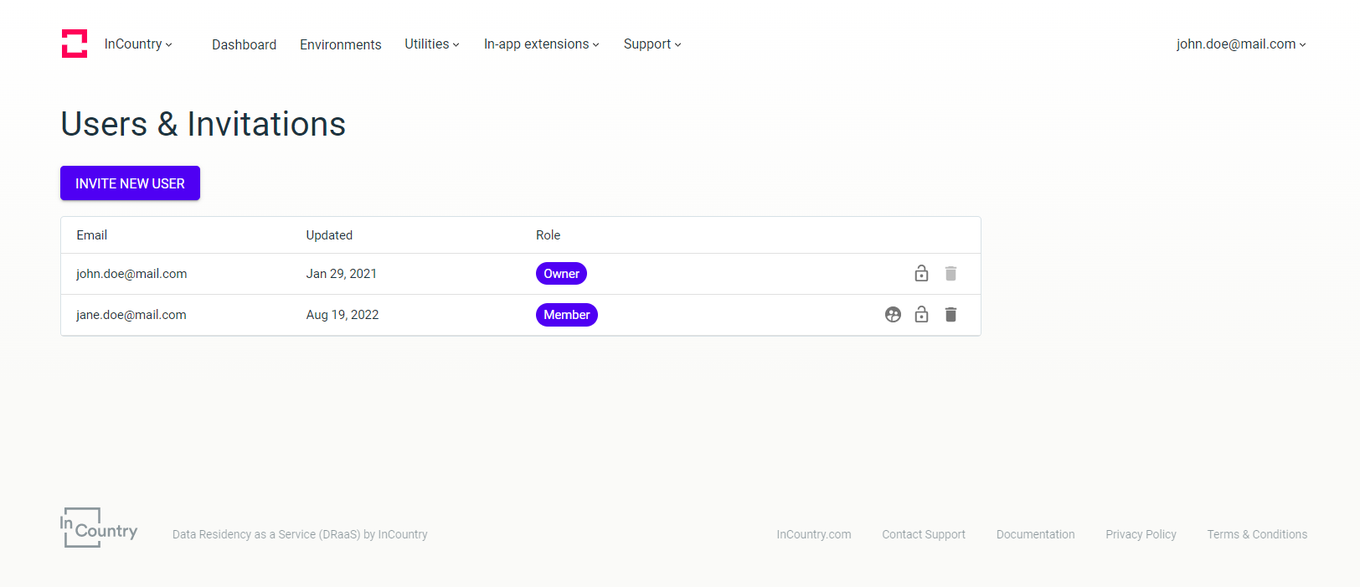The height and width of the screenshot is (587, 1360).
Task: Click the Member role badge for jane.doe
Action: coord(566,314)
